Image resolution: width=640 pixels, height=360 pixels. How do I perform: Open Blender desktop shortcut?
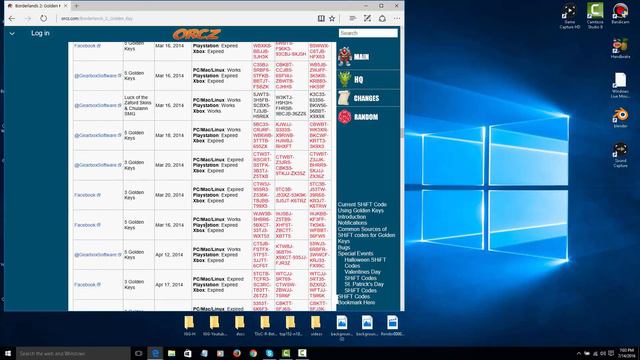[620, 118]
